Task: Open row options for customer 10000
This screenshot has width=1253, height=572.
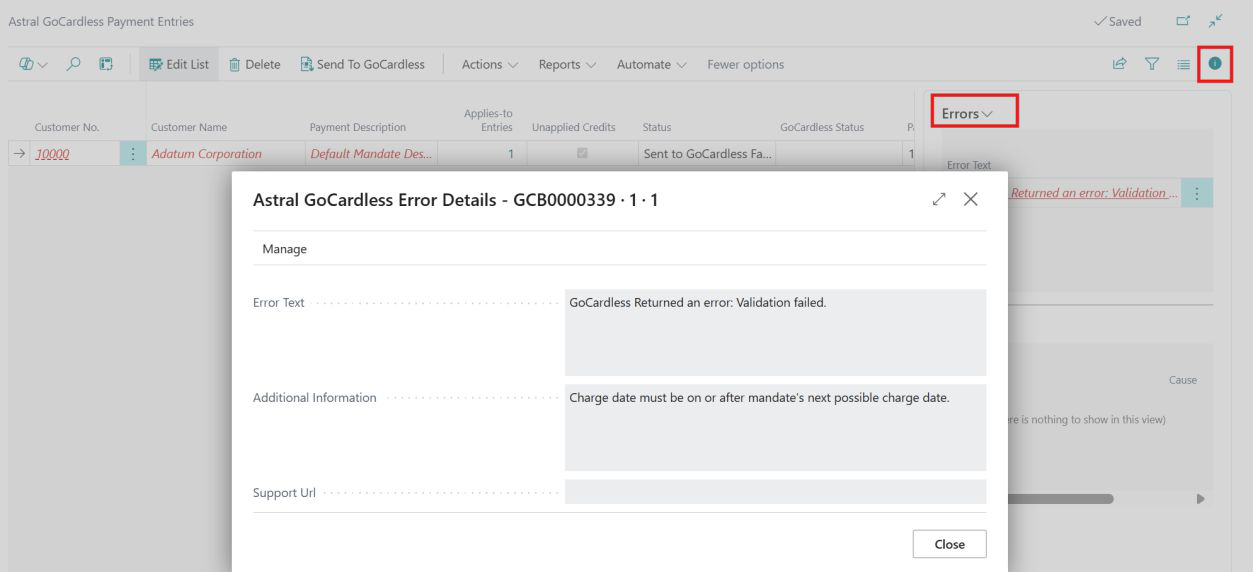Action: point(133,154)
